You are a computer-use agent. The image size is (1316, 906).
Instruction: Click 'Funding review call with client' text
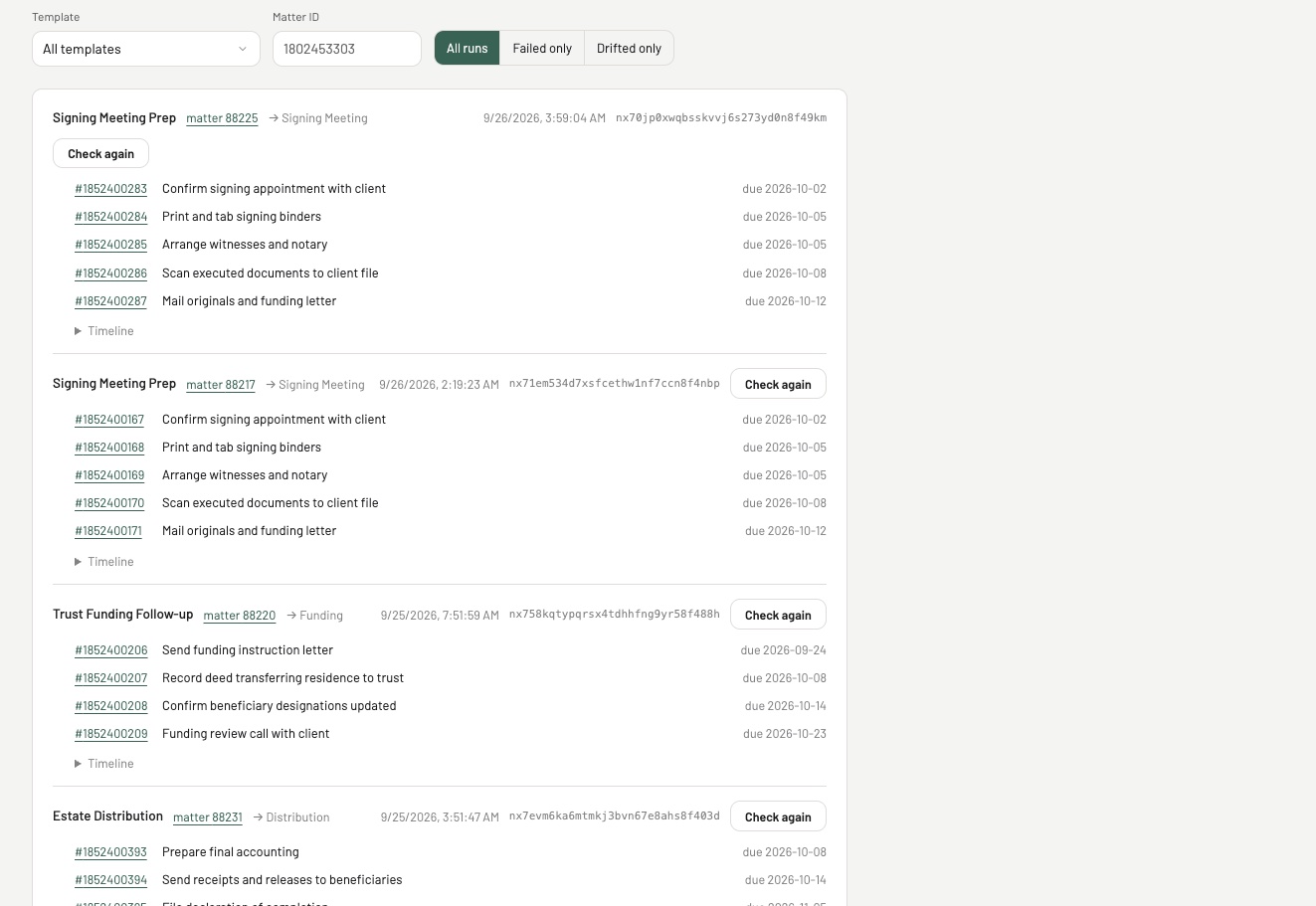click(x=246, y=734)
